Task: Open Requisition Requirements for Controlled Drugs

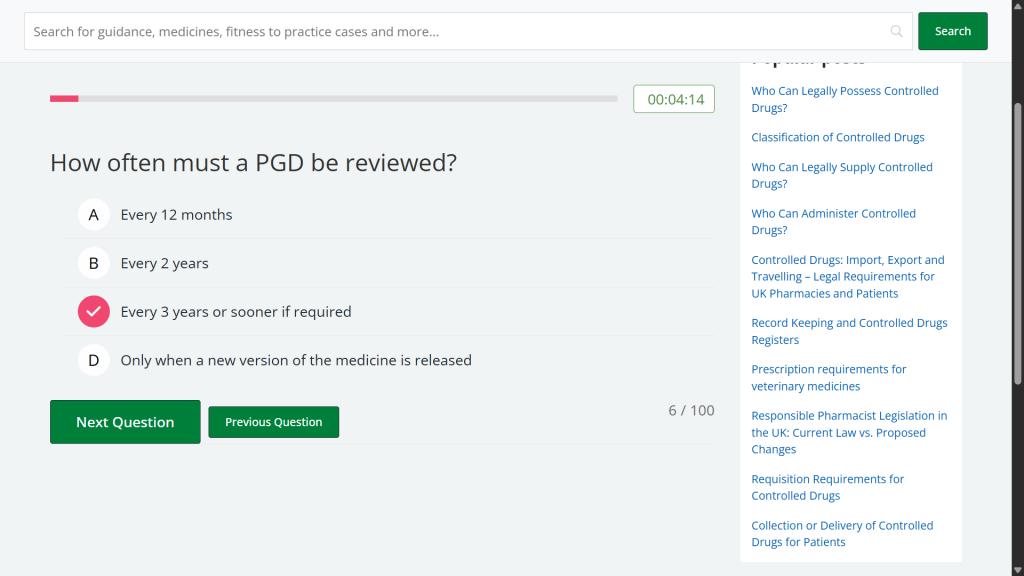Action: 827,487
